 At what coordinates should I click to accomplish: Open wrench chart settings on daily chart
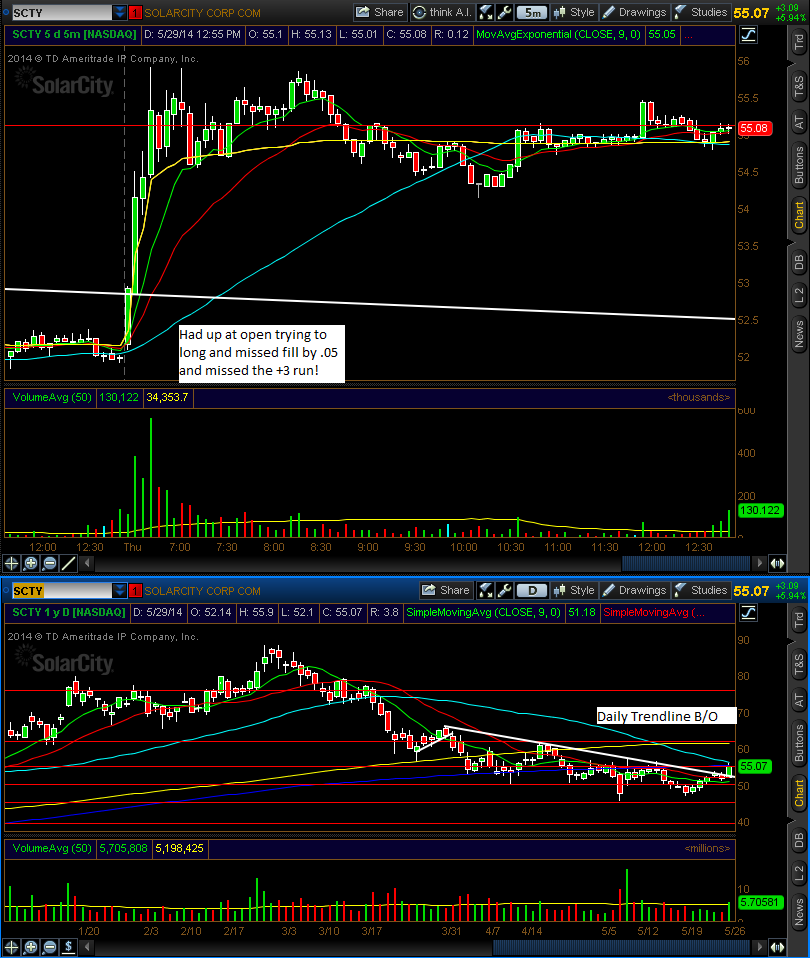(504, 590)
